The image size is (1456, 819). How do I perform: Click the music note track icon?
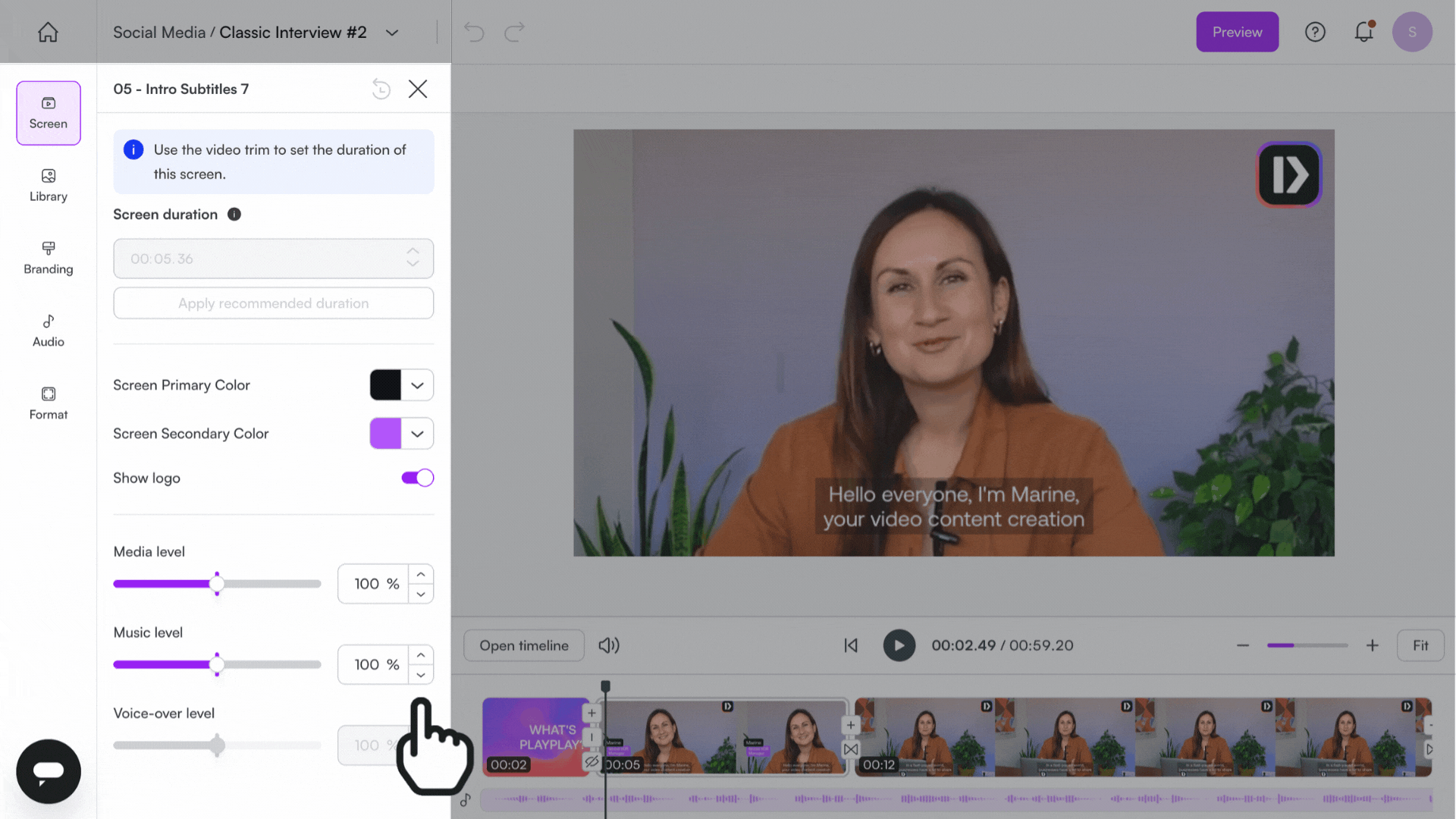tap(466, 799)
